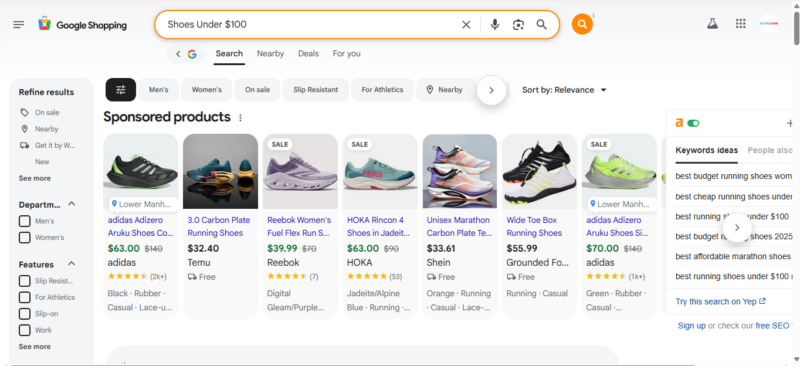Image resolution: width=800 pixels, height=366 pixels.
Task: Toggle the Ahrefs extension switch
Action: [693, 123]
